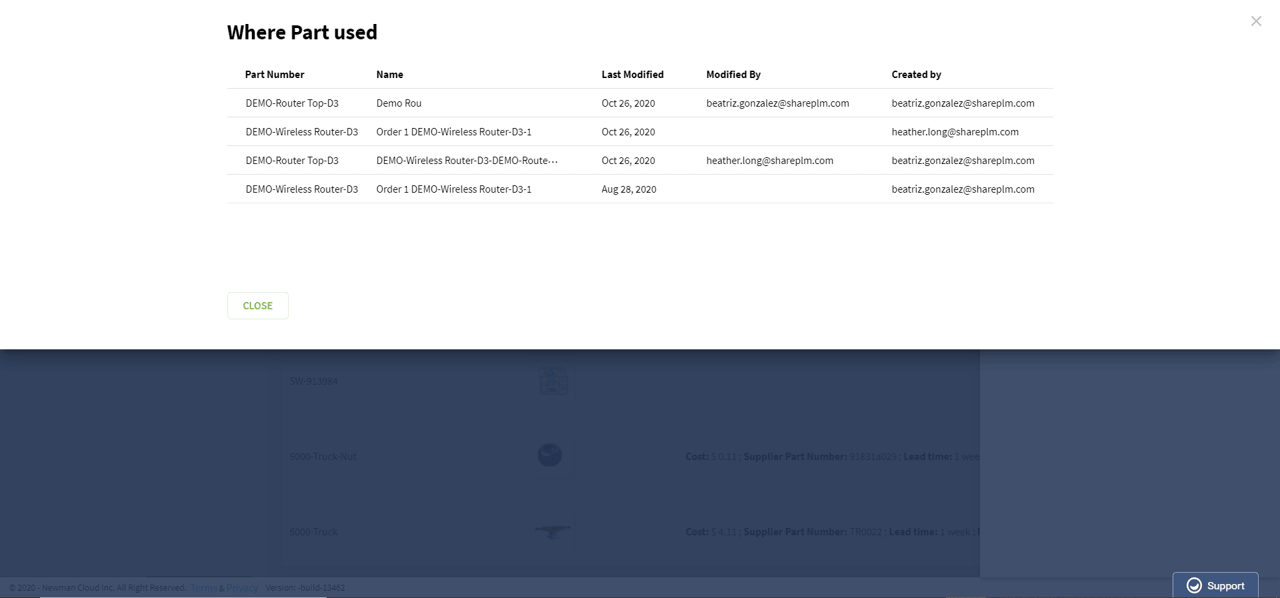The width and height of the screenshot is (1280, 598).
Task: Click the Demo Rou name entry
Action: click(398, 103)
